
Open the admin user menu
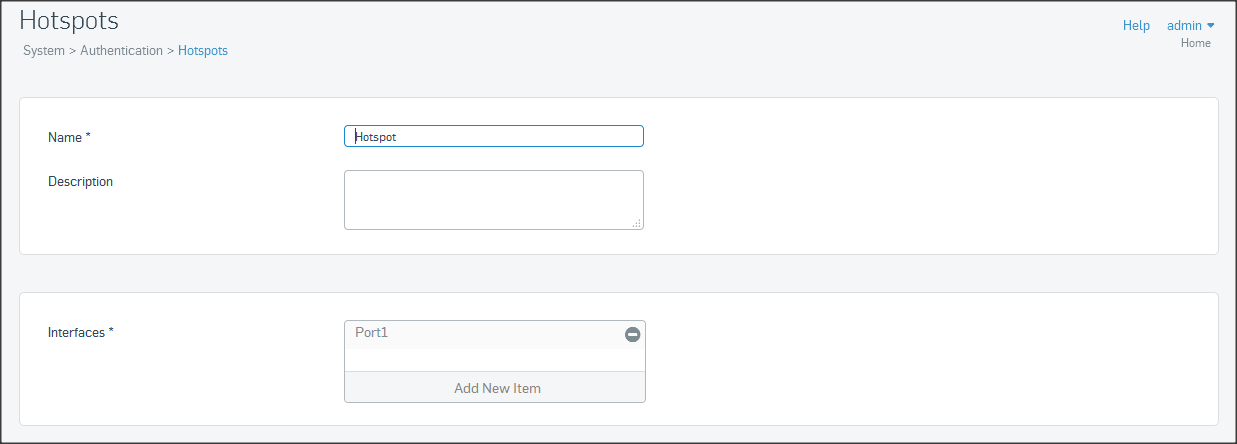pyautogui.click(x=1190, y=26)
